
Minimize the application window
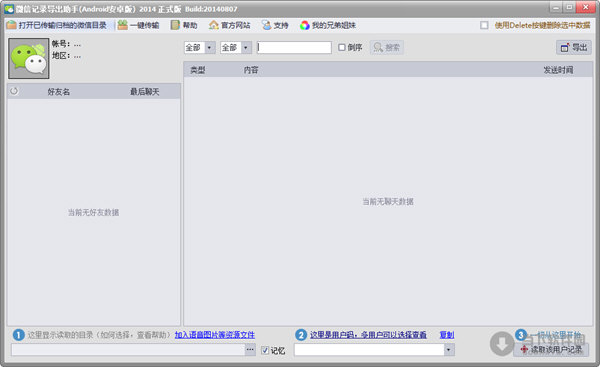(x=556, y=7)
